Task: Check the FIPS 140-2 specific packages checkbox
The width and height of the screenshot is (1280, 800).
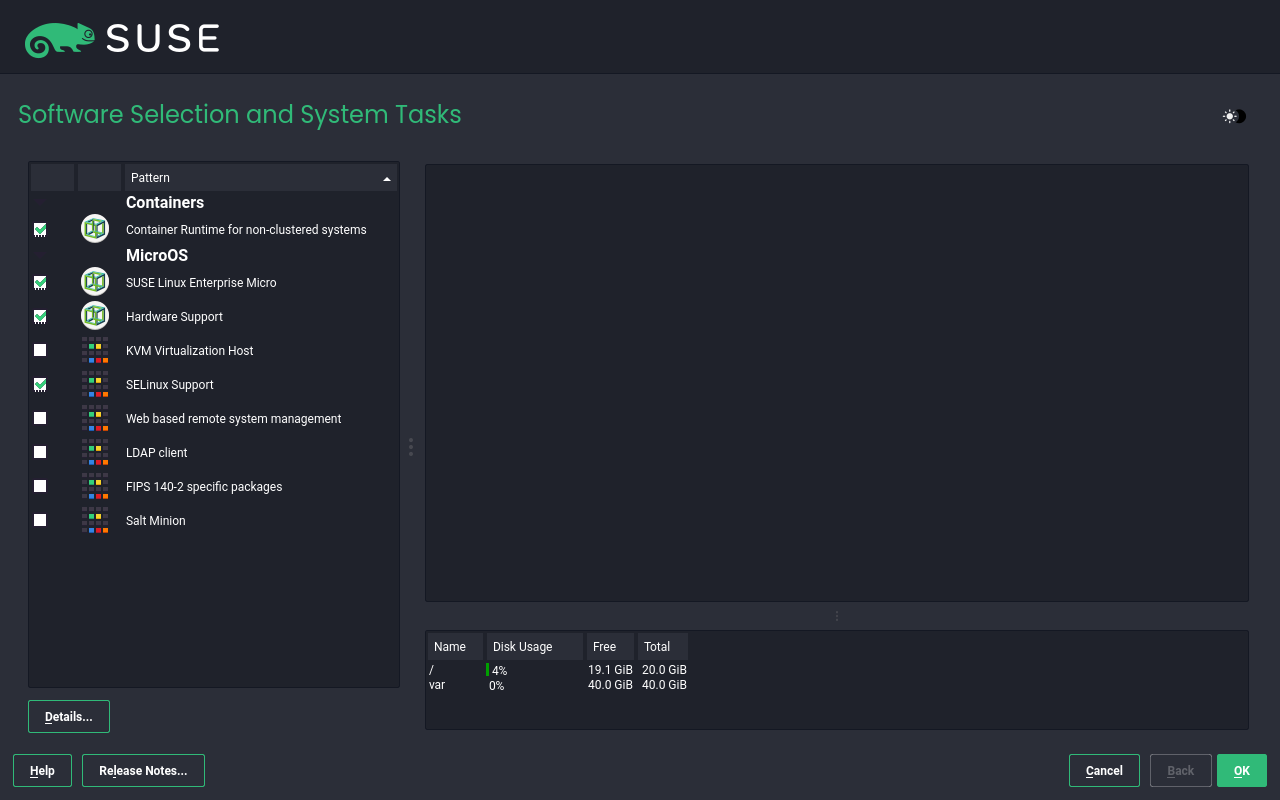Action: coord(40,487)
